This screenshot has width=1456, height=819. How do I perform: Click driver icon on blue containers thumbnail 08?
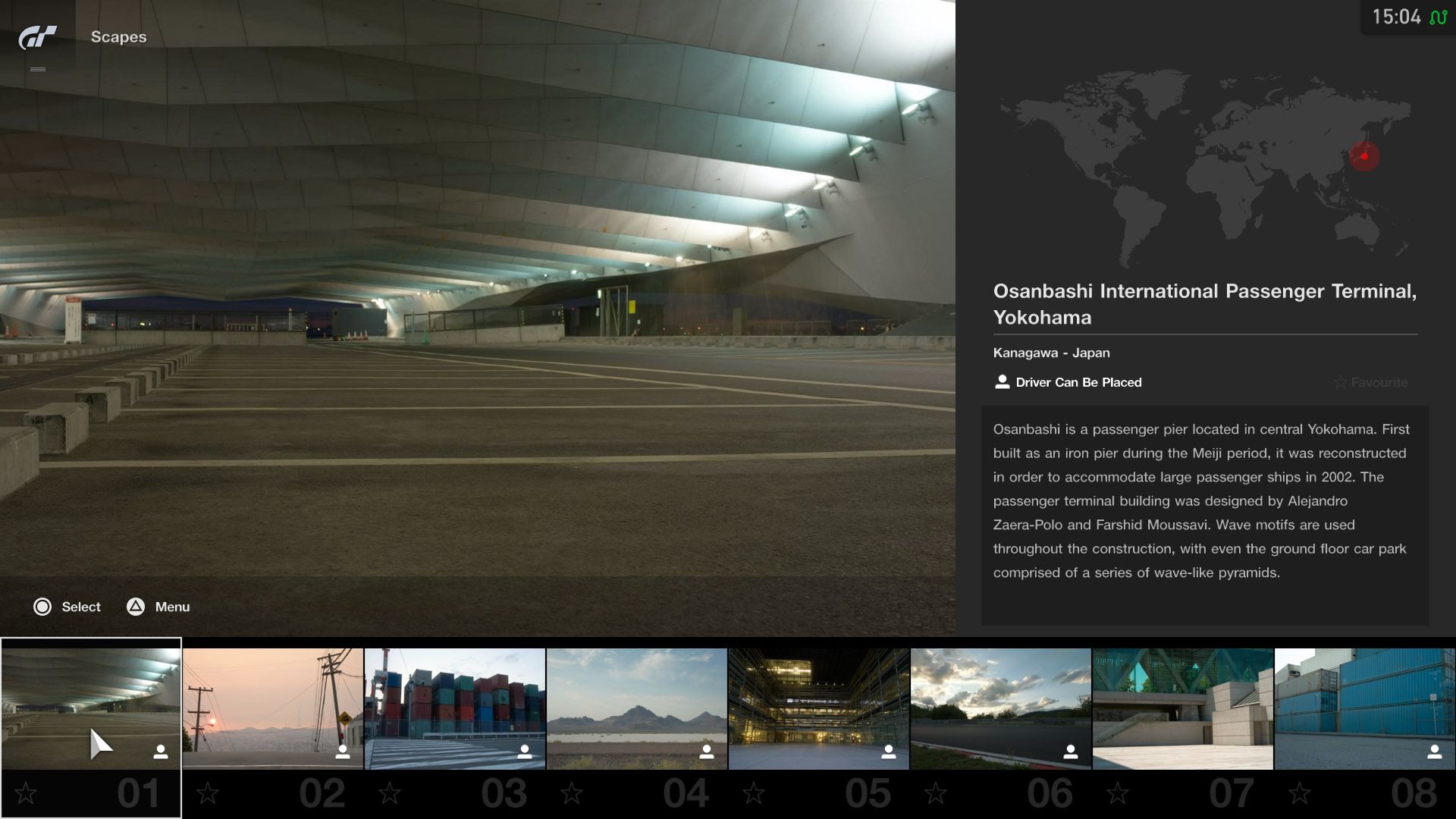(1434, 752)
